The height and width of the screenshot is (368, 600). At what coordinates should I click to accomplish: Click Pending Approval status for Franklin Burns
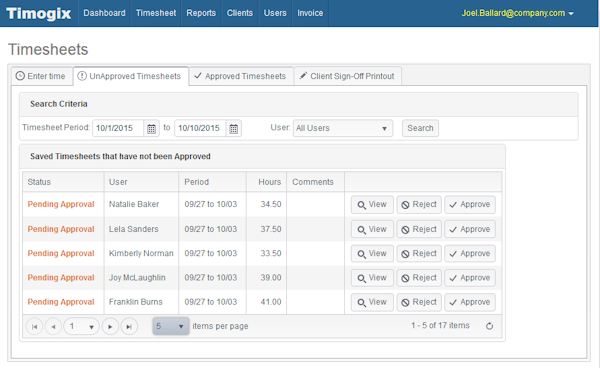(61, 302)
